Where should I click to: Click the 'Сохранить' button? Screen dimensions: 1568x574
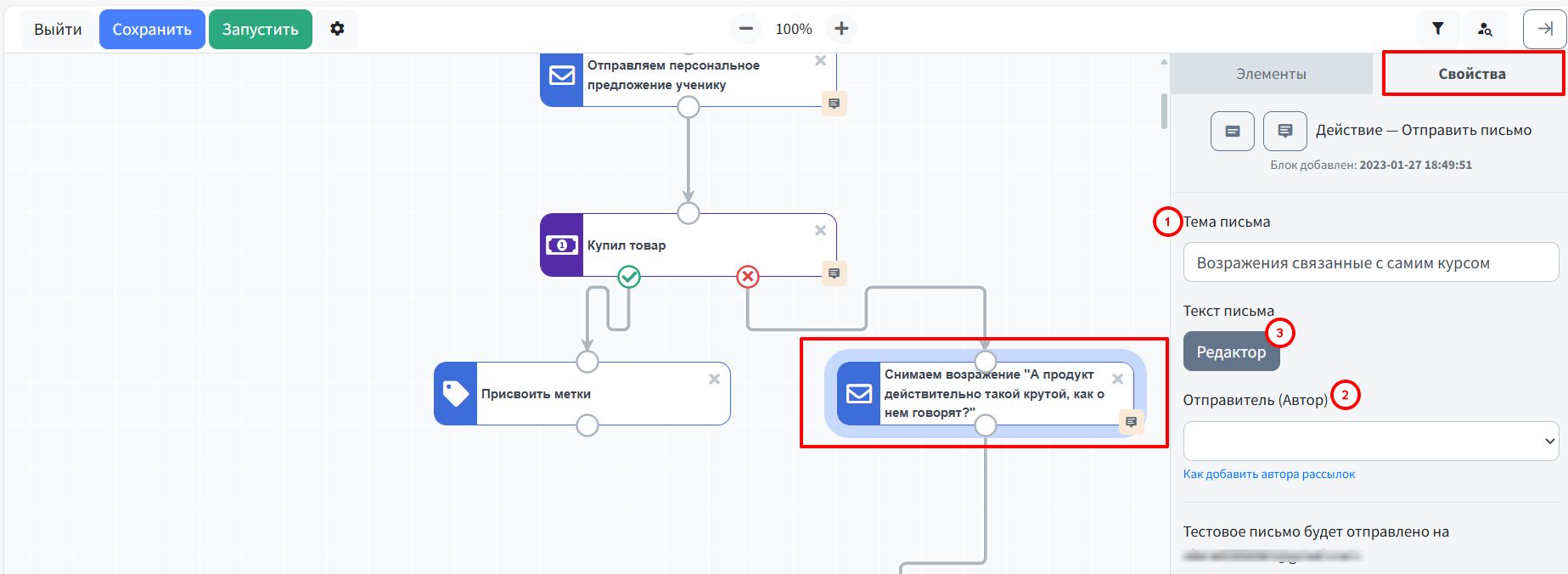pos(152,29)
